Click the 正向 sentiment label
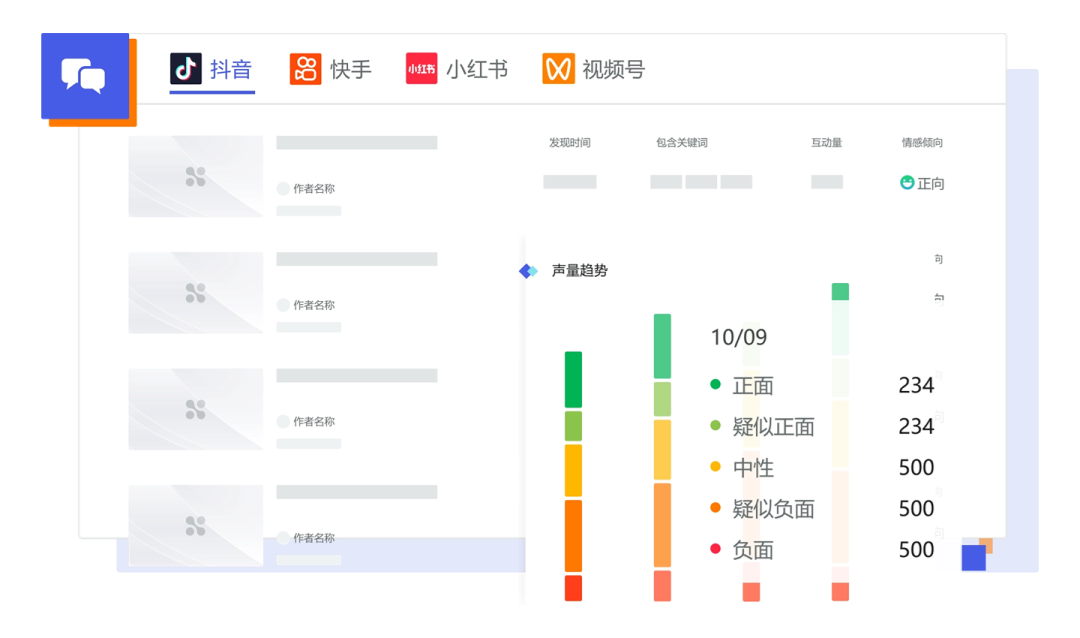Image resolution: width=1080 pixels, height=638 pixels. coord(931,183)
